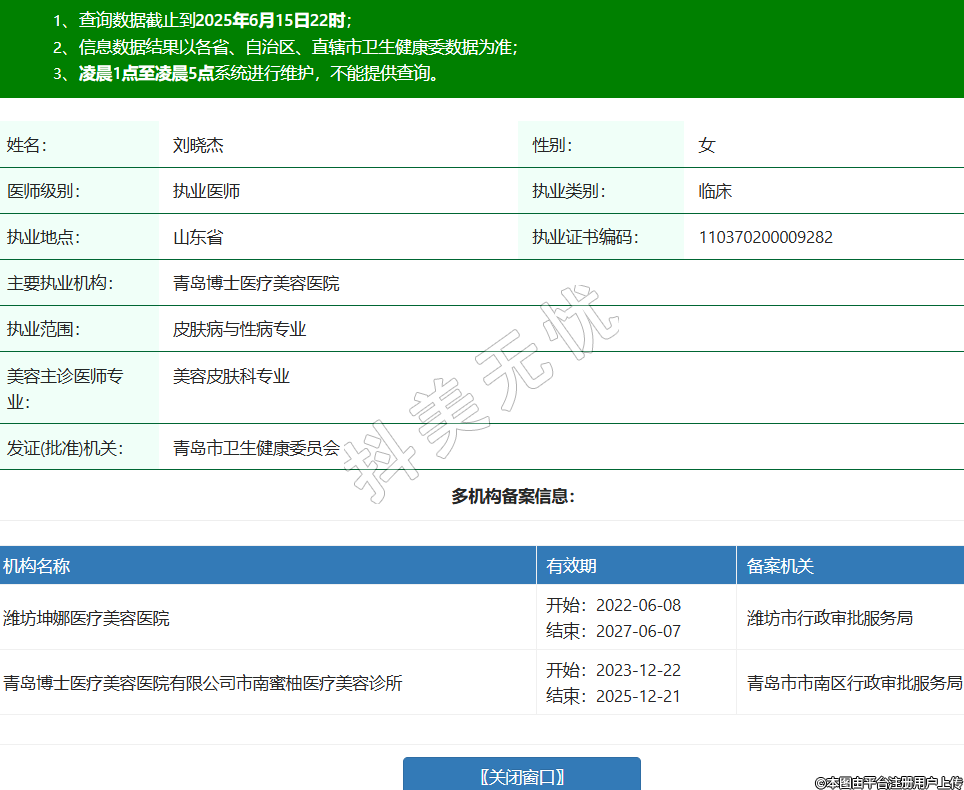Click the certificate number 110370200009282

(x=765, y=237)
